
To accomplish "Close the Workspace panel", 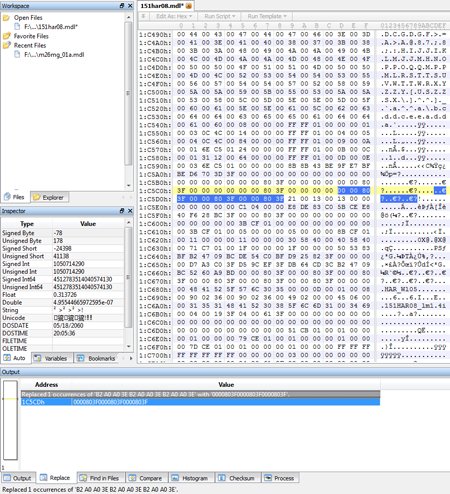I will point(130,6).
